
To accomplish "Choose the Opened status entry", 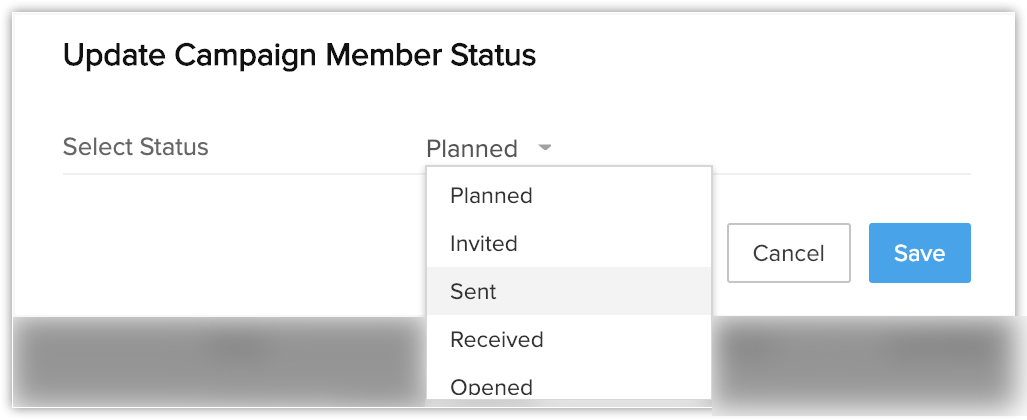I will (x=492, y=387).
